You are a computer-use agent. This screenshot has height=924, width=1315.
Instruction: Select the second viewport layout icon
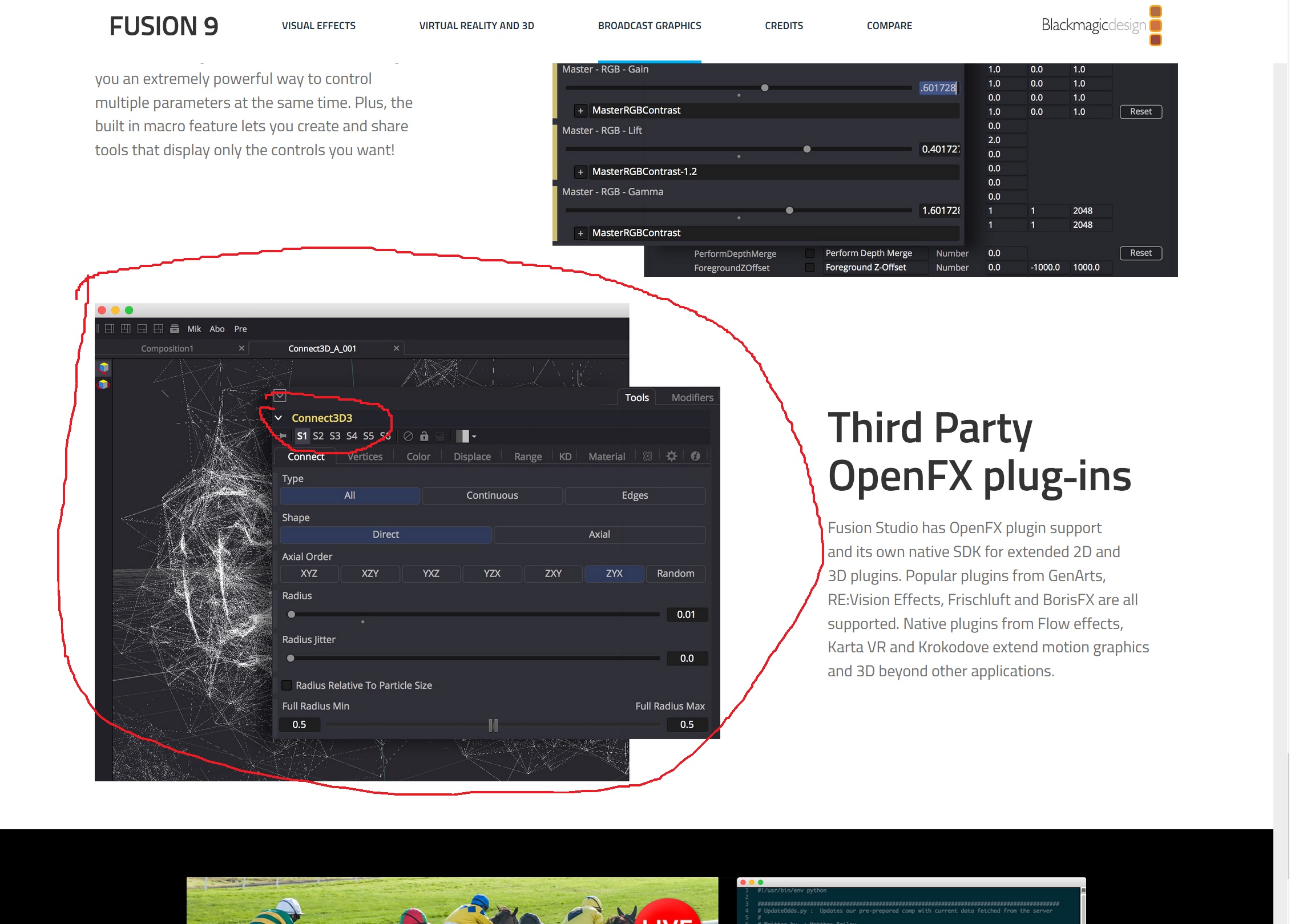(126, 329)
